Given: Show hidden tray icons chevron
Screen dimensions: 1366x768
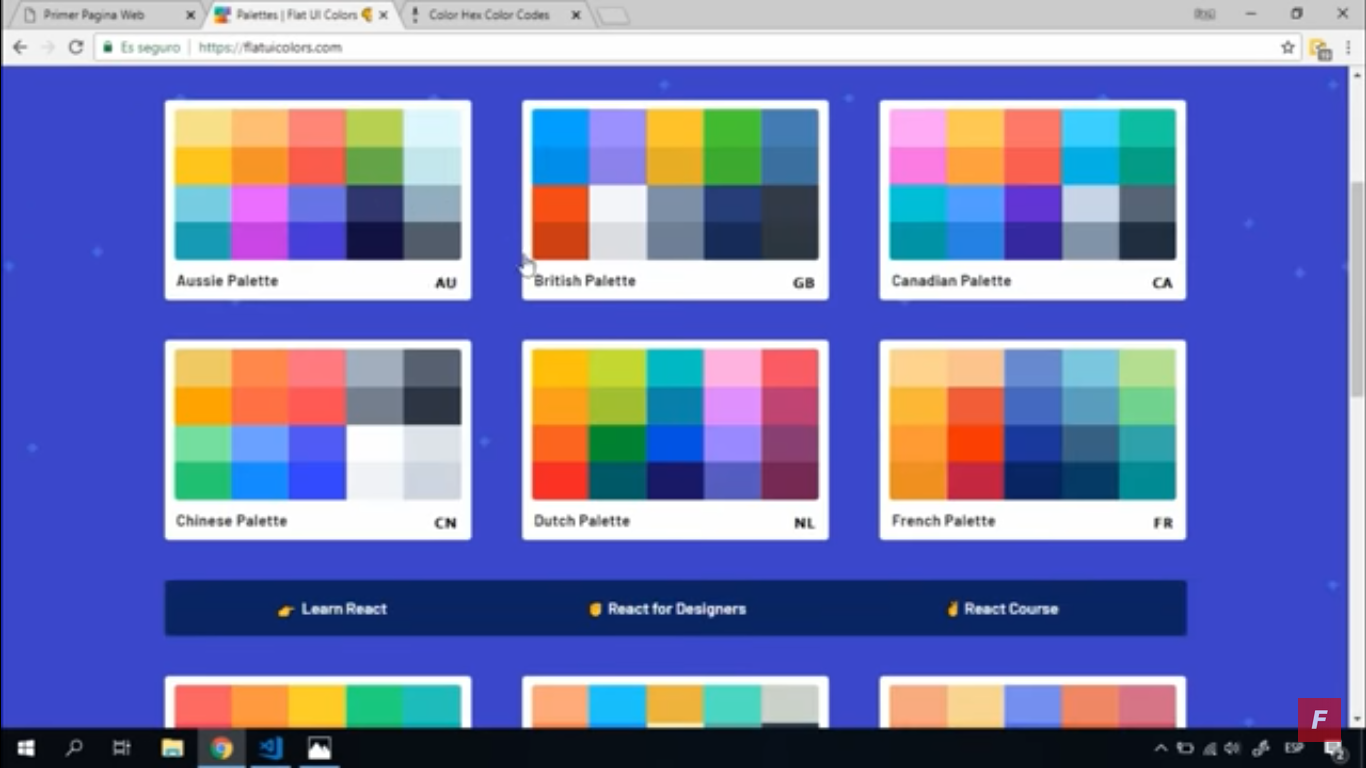Looking at the screenshot, I should pyautogui.click(x=1161, y=748).
